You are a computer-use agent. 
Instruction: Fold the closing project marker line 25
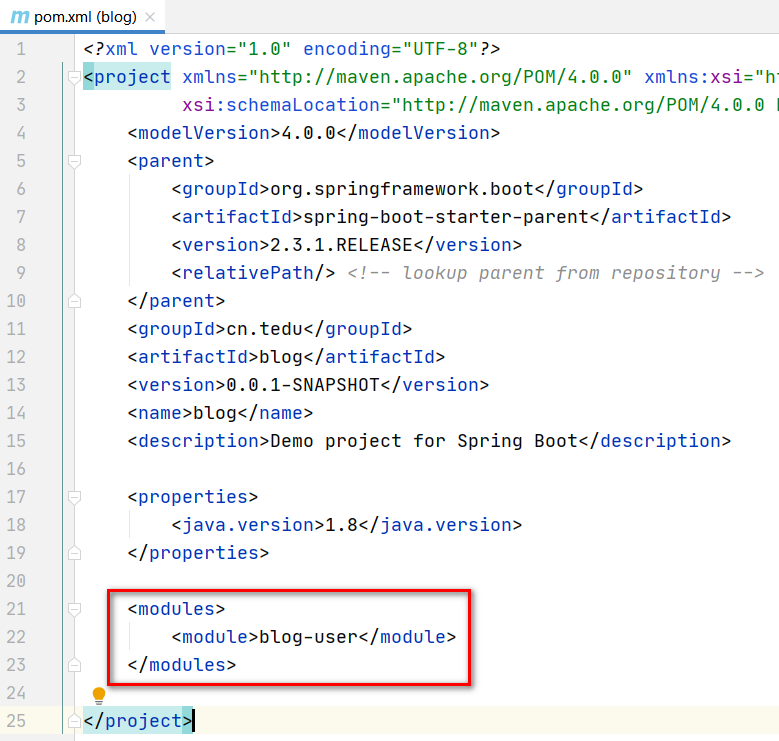pos(75,721)
